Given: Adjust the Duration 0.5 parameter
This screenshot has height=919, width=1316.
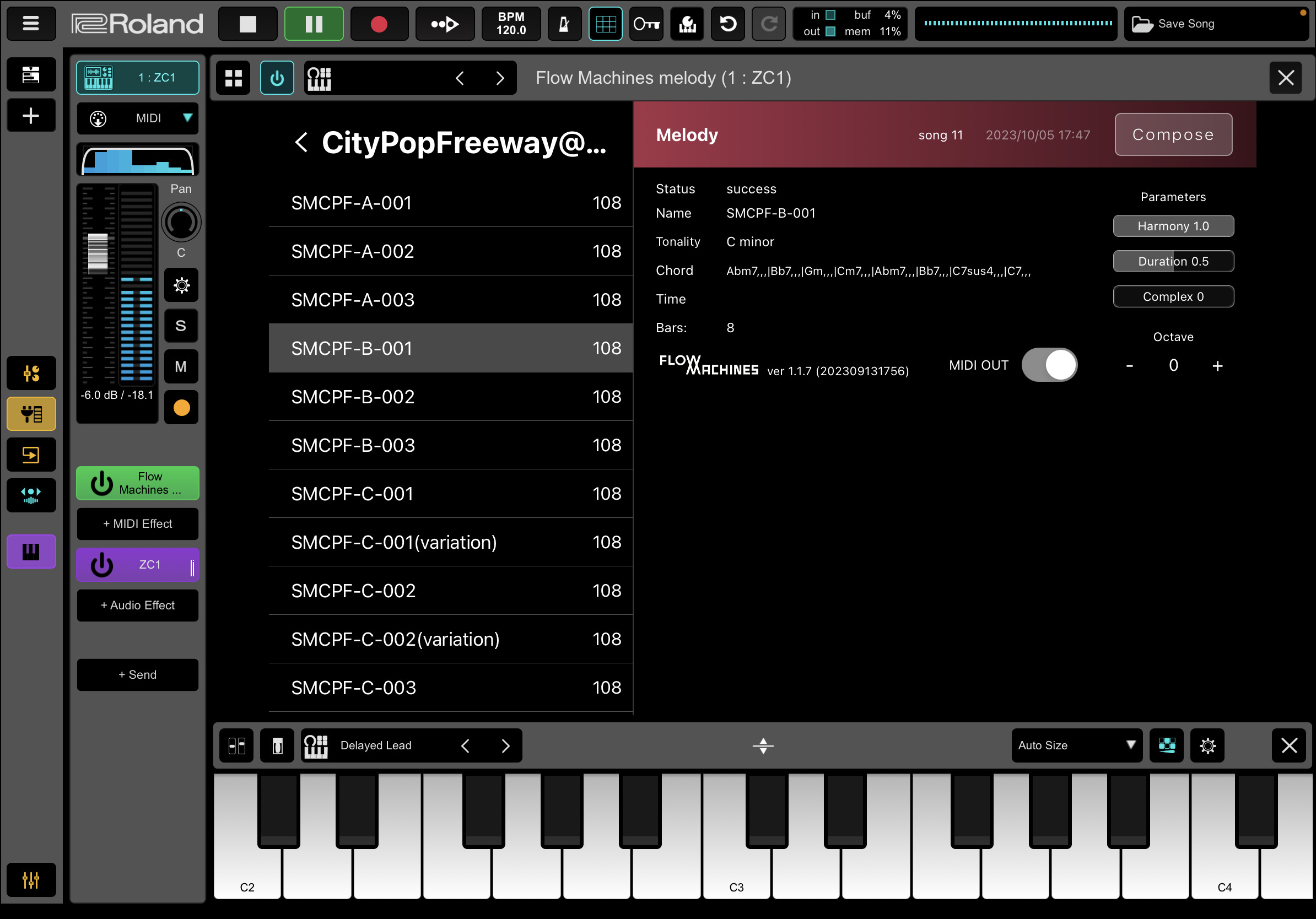Looking at the screenshot, I should [x=1173, y=261].
